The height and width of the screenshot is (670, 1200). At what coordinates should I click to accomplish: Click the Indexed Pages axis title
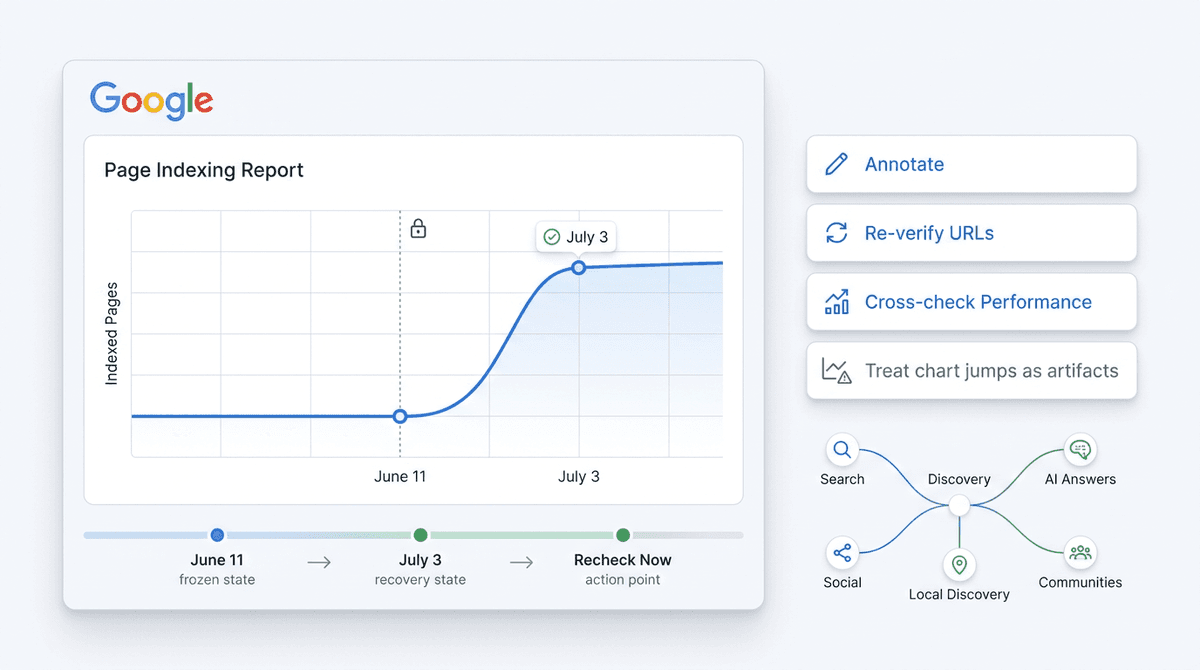click(x=112, y=334)
